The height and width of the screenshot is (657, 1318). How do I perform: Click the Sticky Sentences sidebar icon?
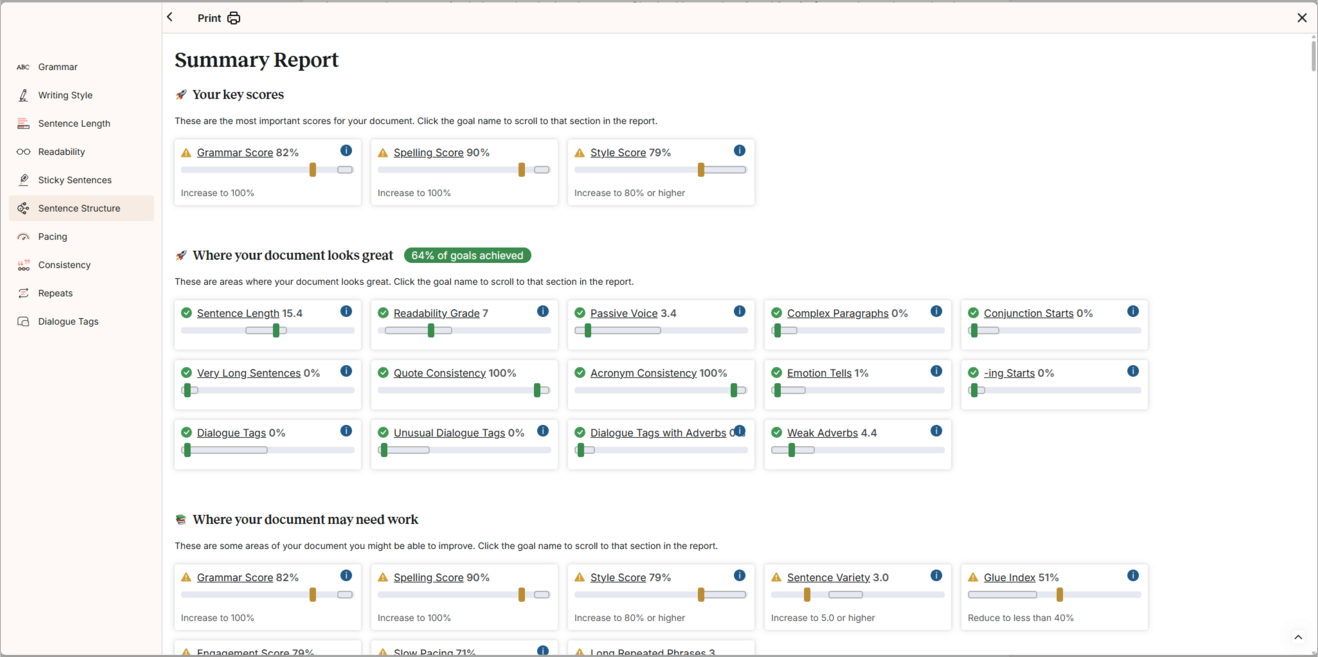click(x=23, y=180)
